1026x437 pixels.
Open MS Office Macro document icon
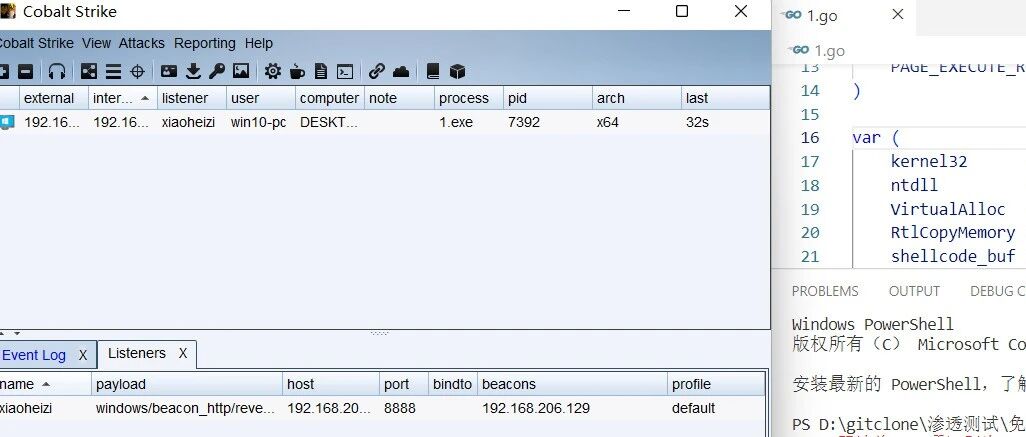321,71
